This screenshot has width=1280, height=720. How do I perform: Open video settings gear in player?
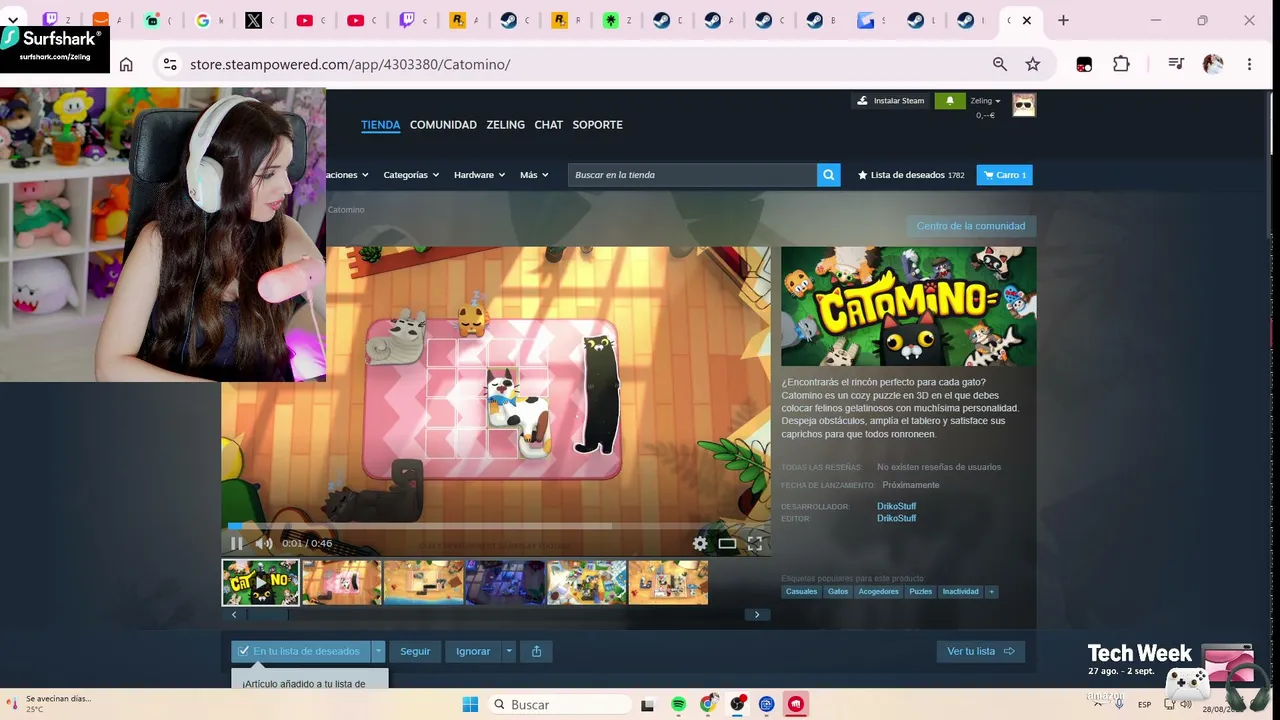click(x=700, y=543)
